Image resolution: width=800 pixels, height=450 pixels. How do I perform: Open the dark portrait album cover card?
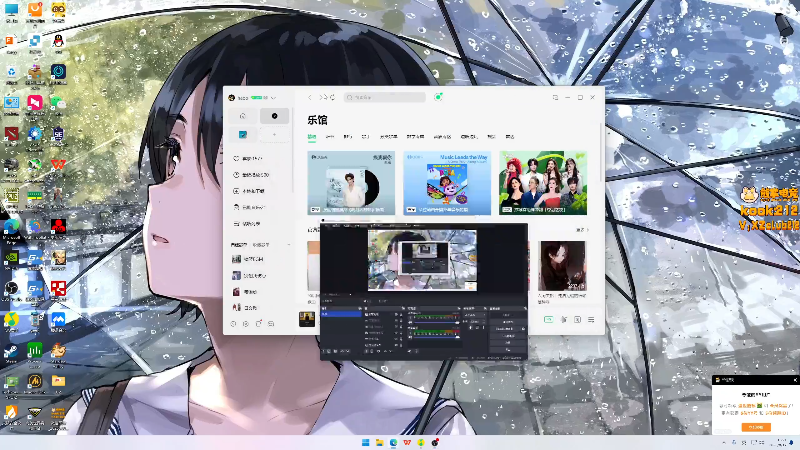(x=562, y=266)
